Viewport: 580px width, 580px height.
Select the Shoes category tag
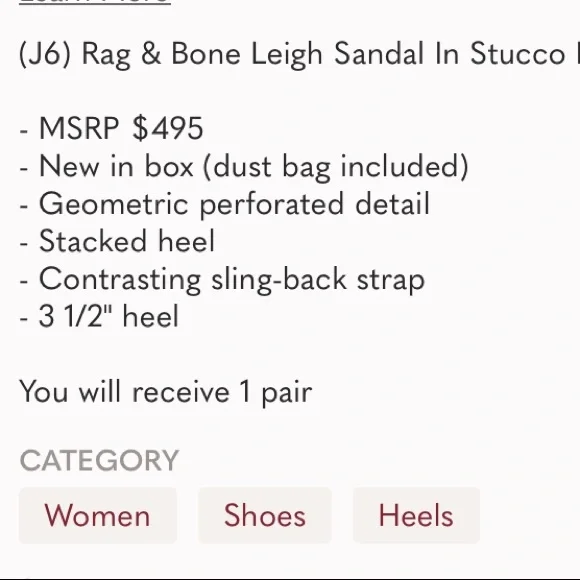265,515
